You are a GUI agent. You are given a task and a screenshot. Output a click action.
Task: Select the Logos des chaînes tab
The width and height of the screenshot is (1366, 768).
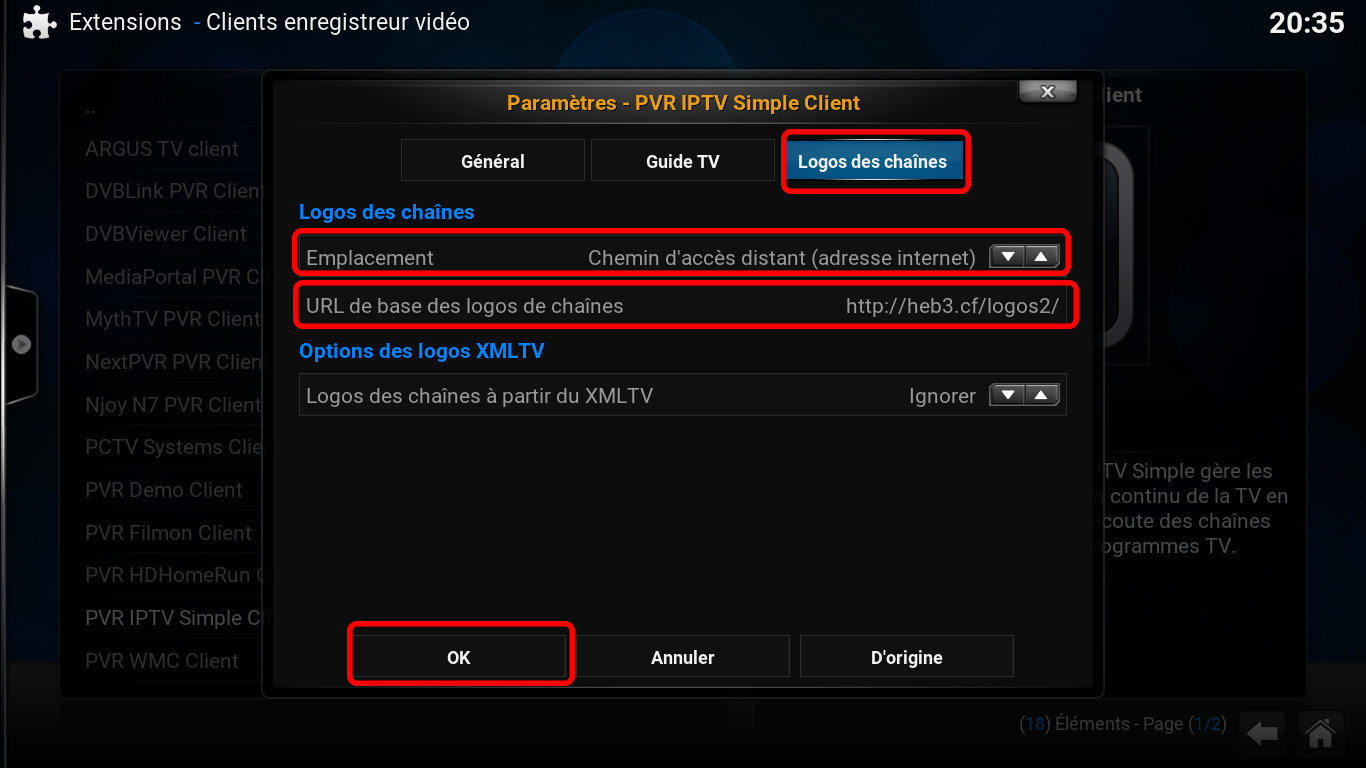pyautogui.click(x=872, y=161)
